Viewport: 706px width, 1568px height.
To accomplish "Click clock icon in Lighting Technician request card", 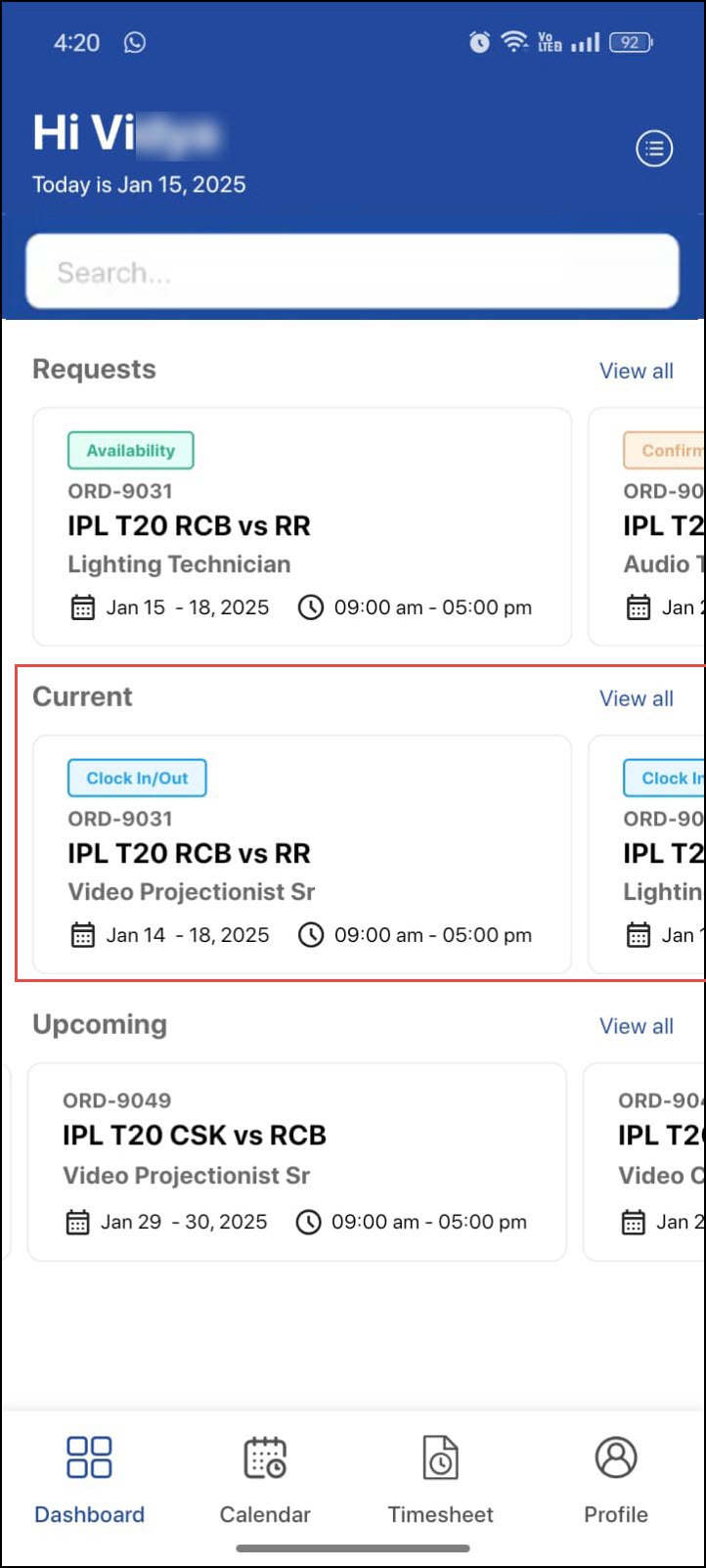I will click(x=311, y=607).
